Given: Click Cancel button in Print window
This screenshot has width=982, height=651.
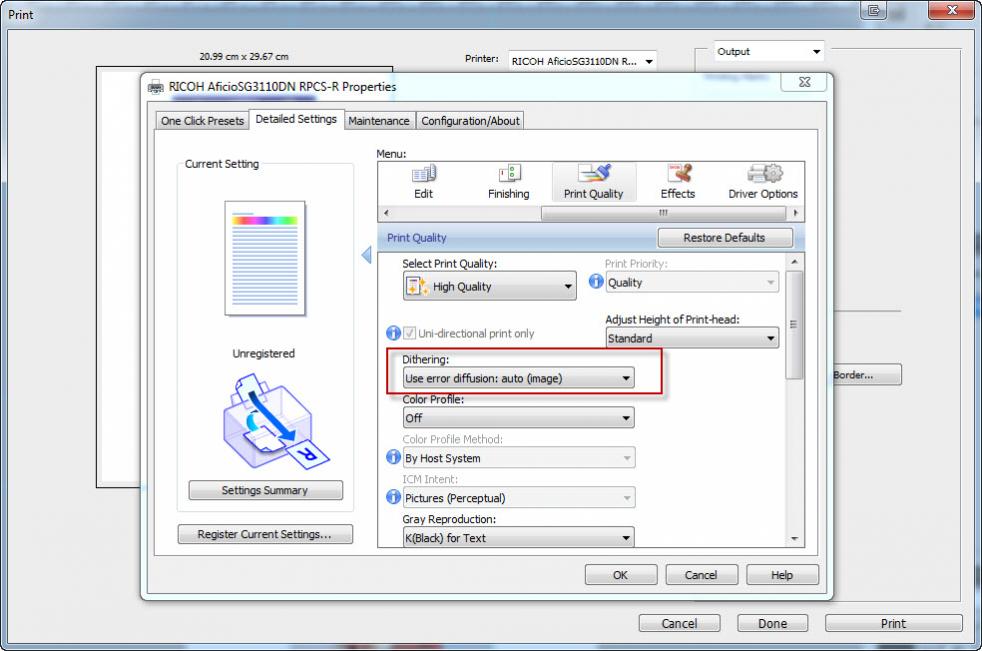Looking at the screenshot, I should click(680, 623).
